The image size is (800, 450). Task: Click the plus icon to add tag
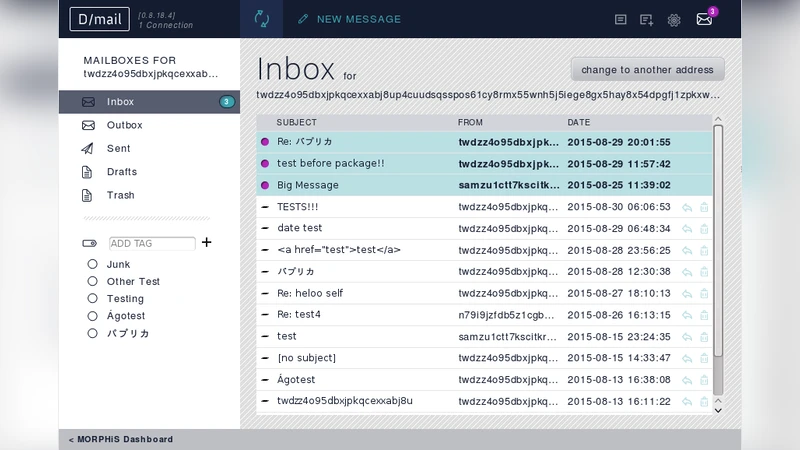[207, 242]
